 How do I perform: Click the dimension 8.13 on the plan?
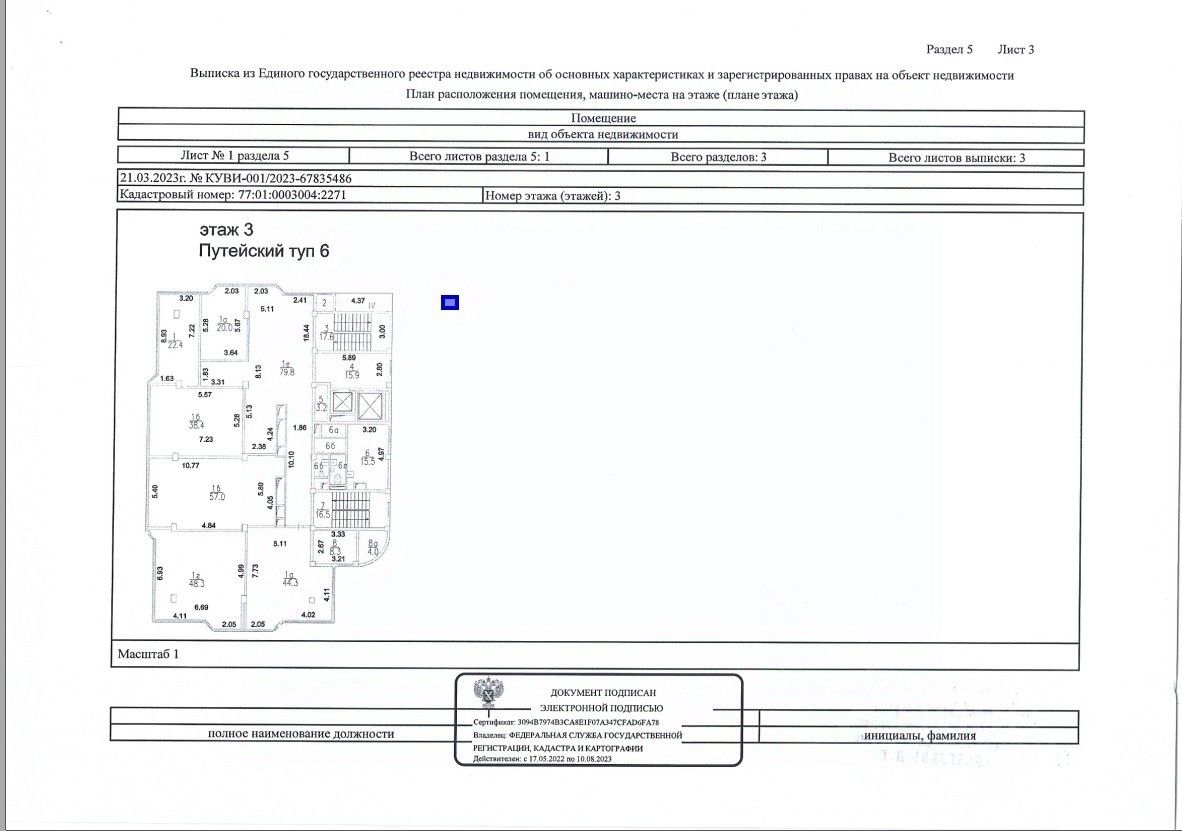258,372
